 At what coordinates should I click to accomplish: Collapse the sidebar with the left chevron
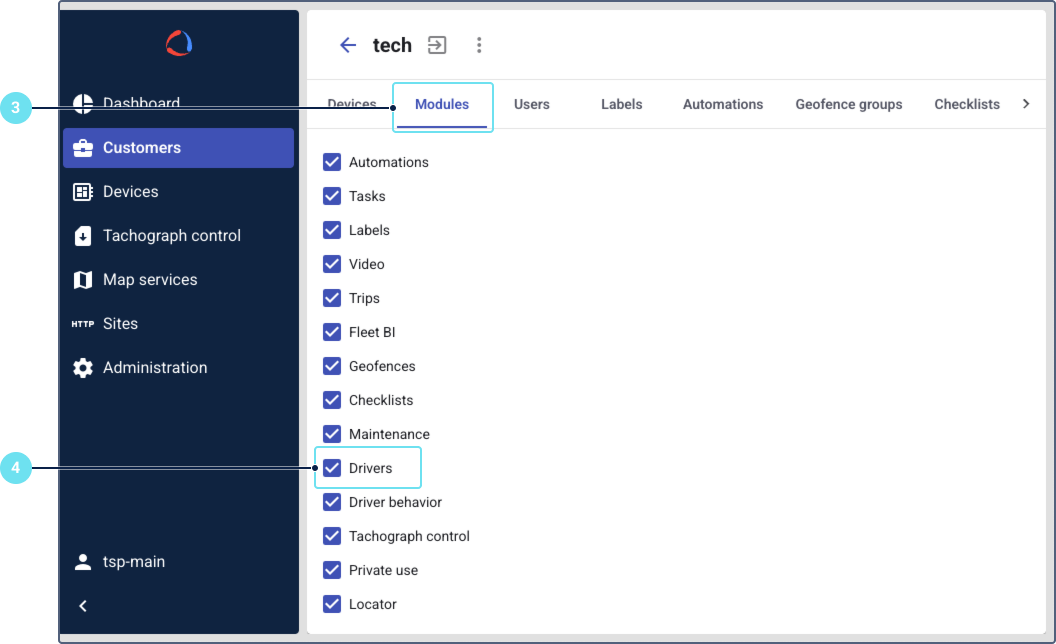click(x=83, y=606)
